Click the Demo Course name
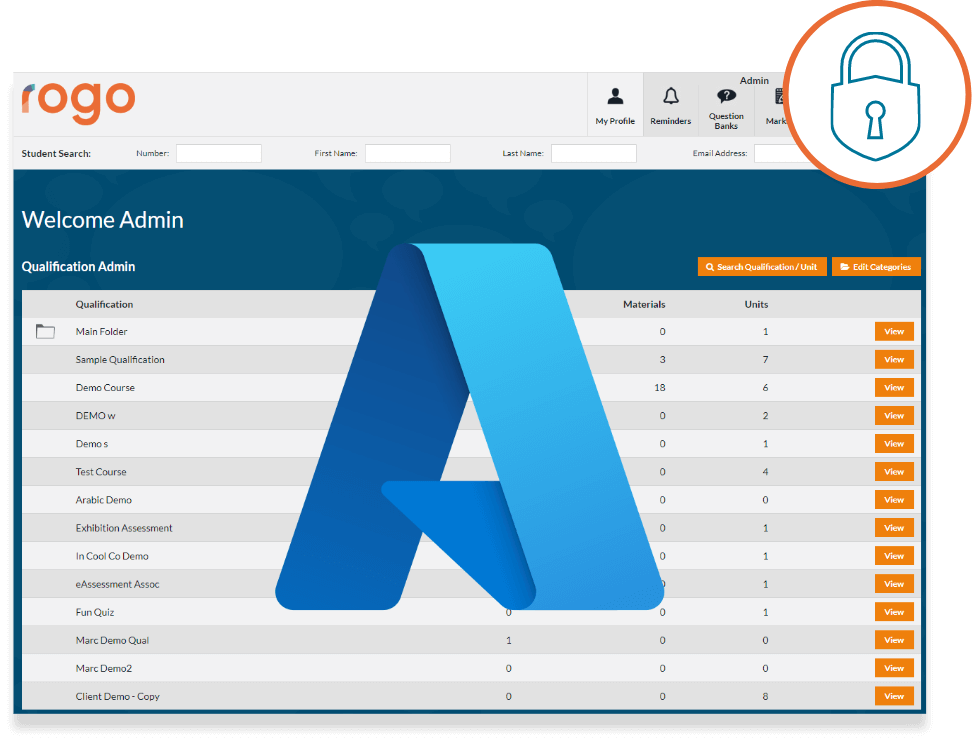This screenshot has width=972, height=743. pyautogui.click(x=105, y=387)
